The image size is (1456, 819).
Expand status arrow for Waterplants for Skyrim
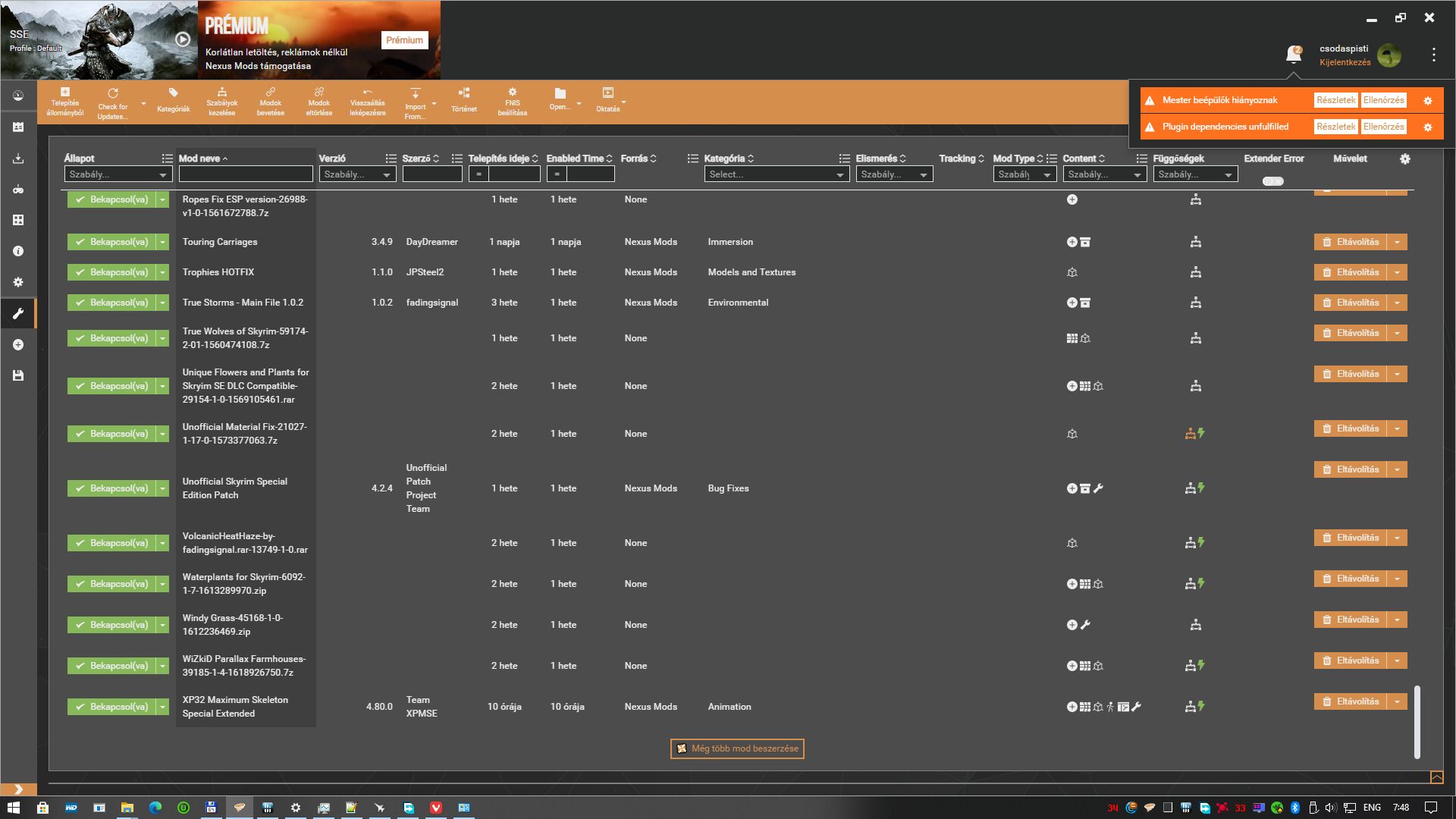(x=162, y=584)
